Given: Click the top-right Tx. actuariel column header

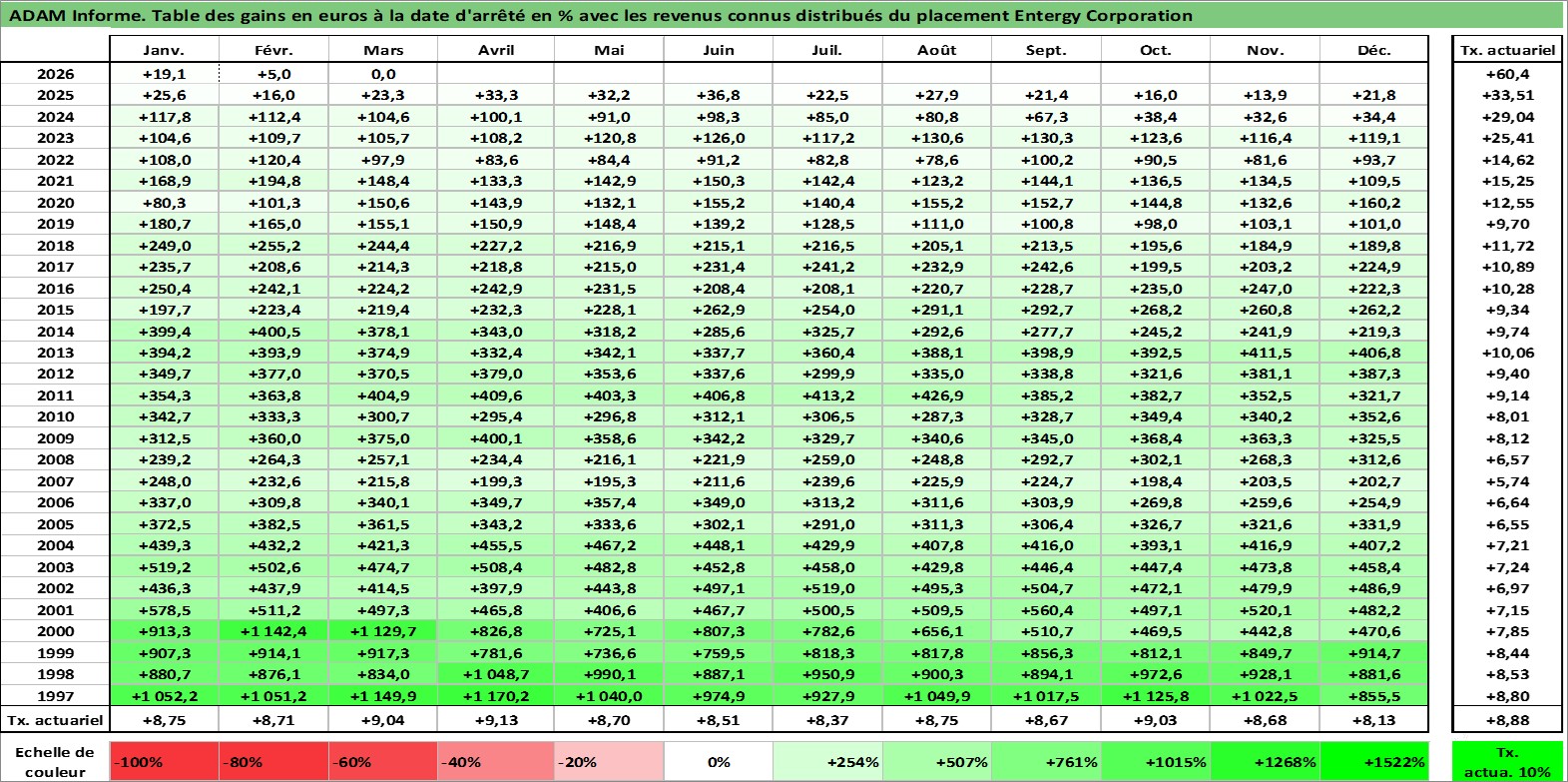Looking at the screenshot, I should (x=1507, y=50).
